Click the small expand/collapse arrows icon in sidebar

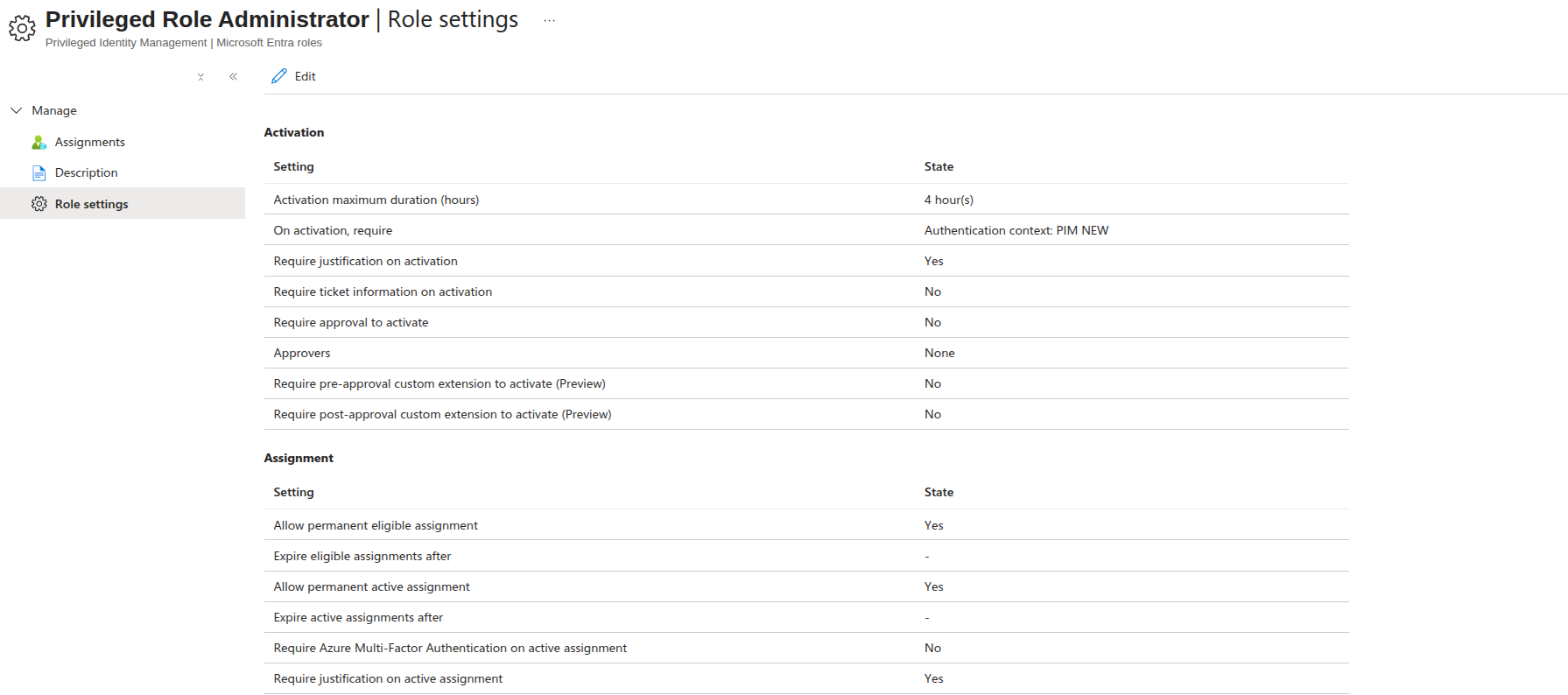pyautogui.click(x=200, y=77)
